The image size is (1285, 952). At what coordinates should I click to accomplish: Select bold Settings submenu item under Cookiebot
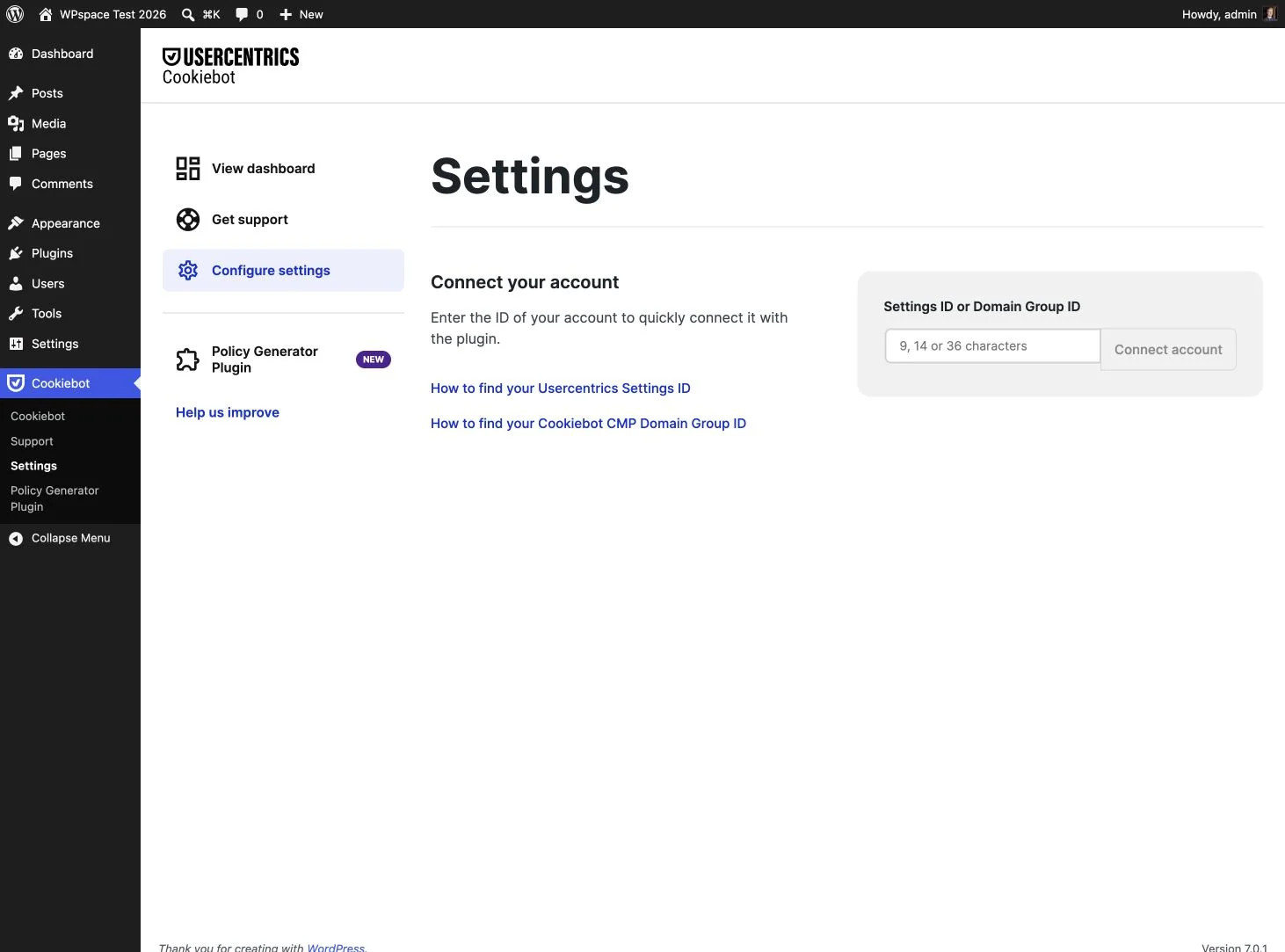pos(33,466)
